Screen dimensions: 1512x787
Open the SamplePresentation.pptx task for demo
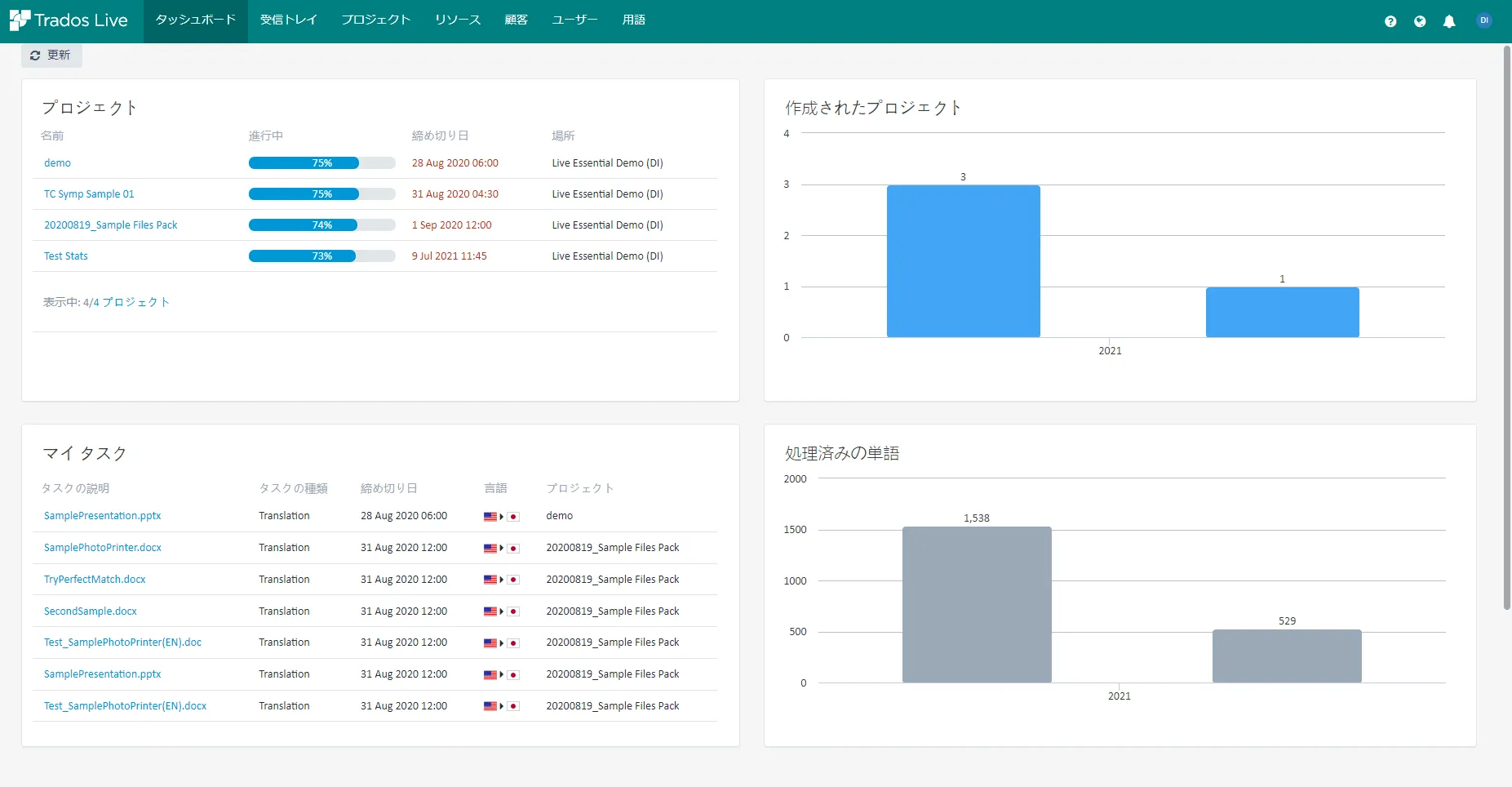(103, 516)
